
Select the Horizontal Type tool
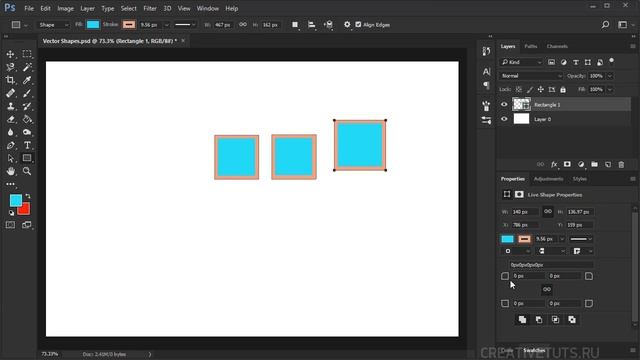tap(27, 145)
